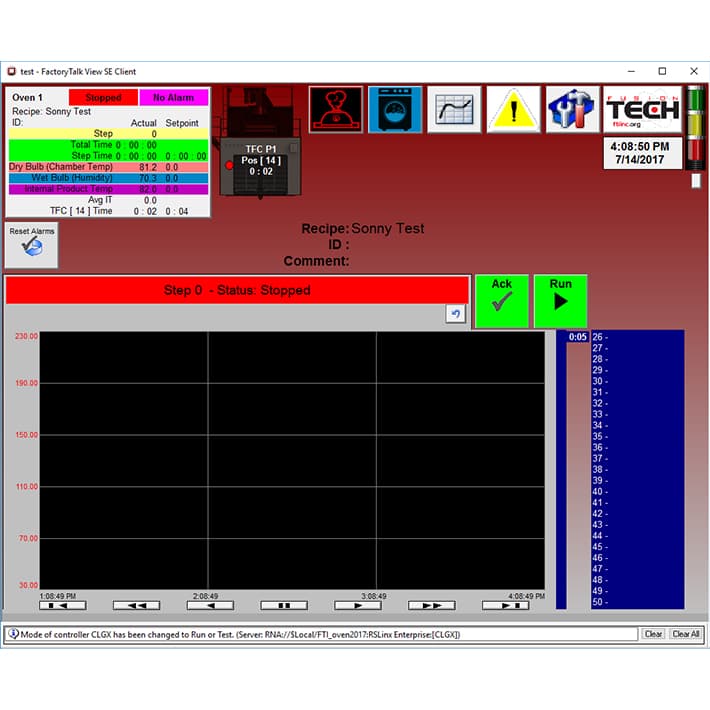Jump trend to the beginning
Screen dimensions: 710x710
click(63, 605)
